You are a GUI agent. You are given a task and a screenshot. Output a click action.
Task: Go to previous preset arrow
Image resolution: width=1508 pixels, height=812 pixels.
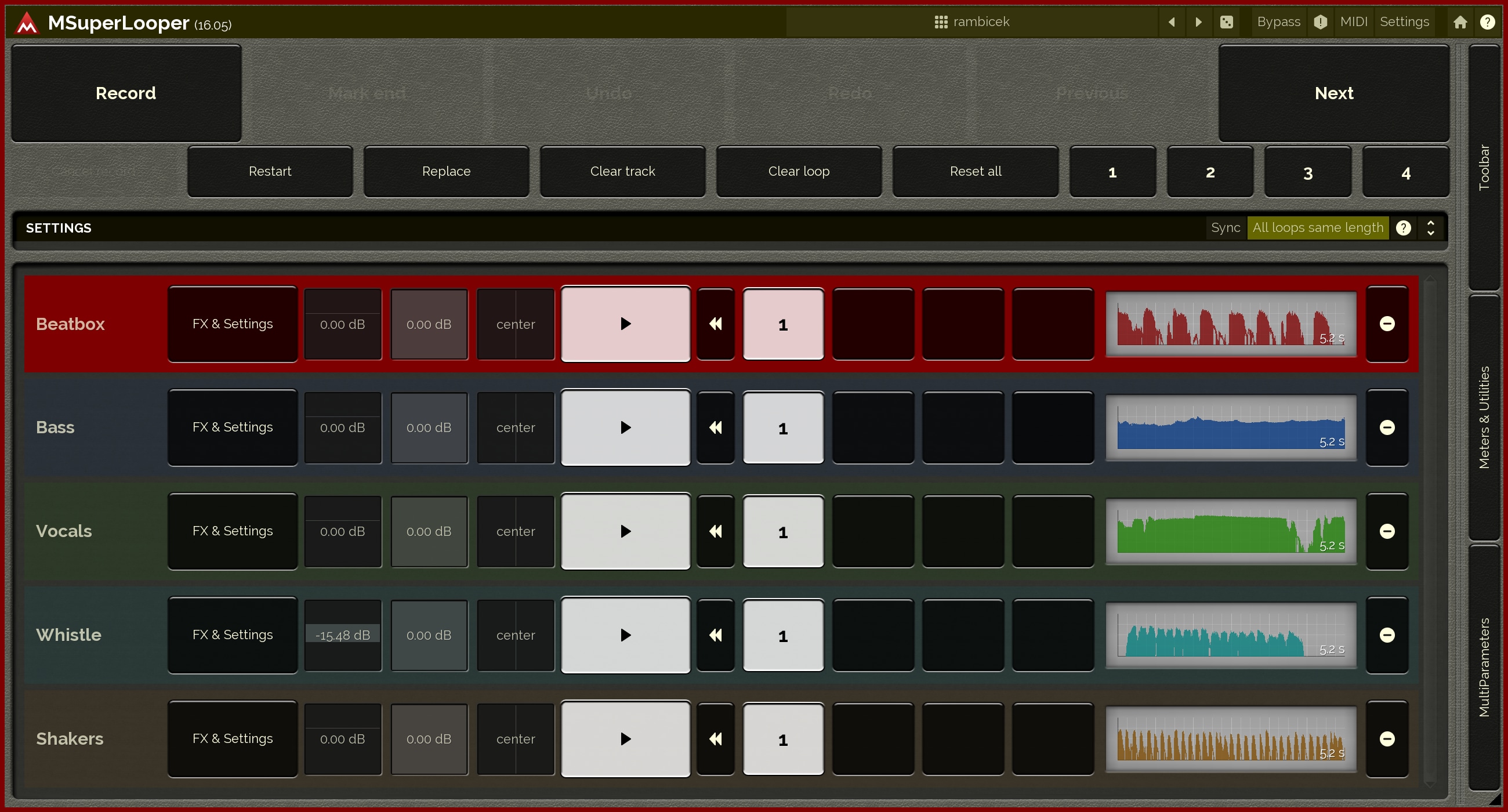click(x=1172, y=21)
